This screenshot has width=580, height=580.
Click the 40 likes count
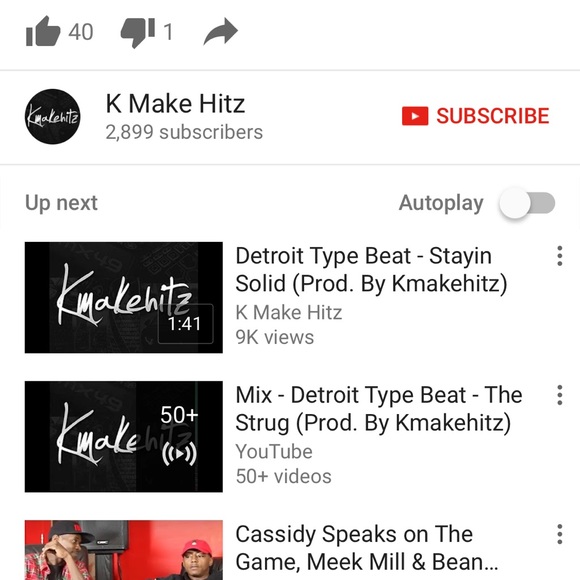coord(81,32)
